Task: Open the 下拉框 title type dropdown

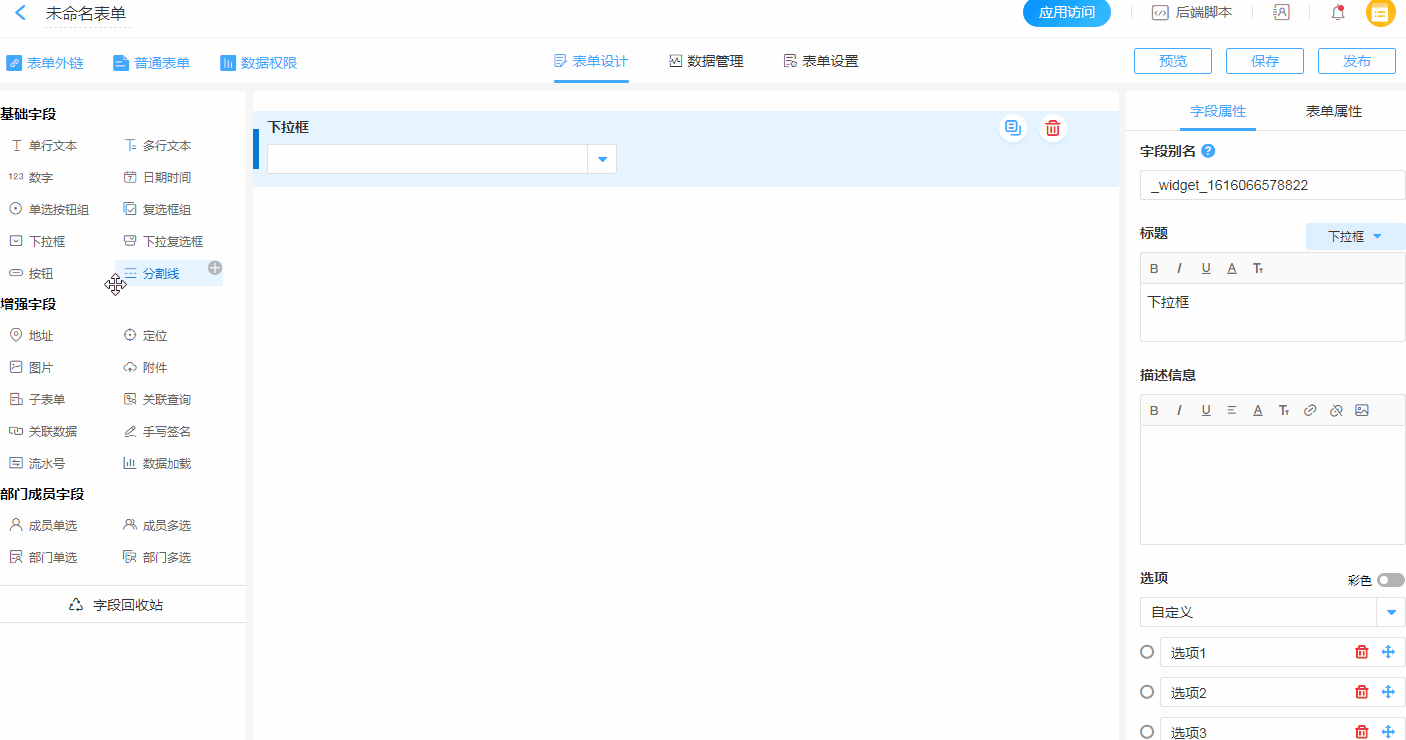Action: 1355,236
